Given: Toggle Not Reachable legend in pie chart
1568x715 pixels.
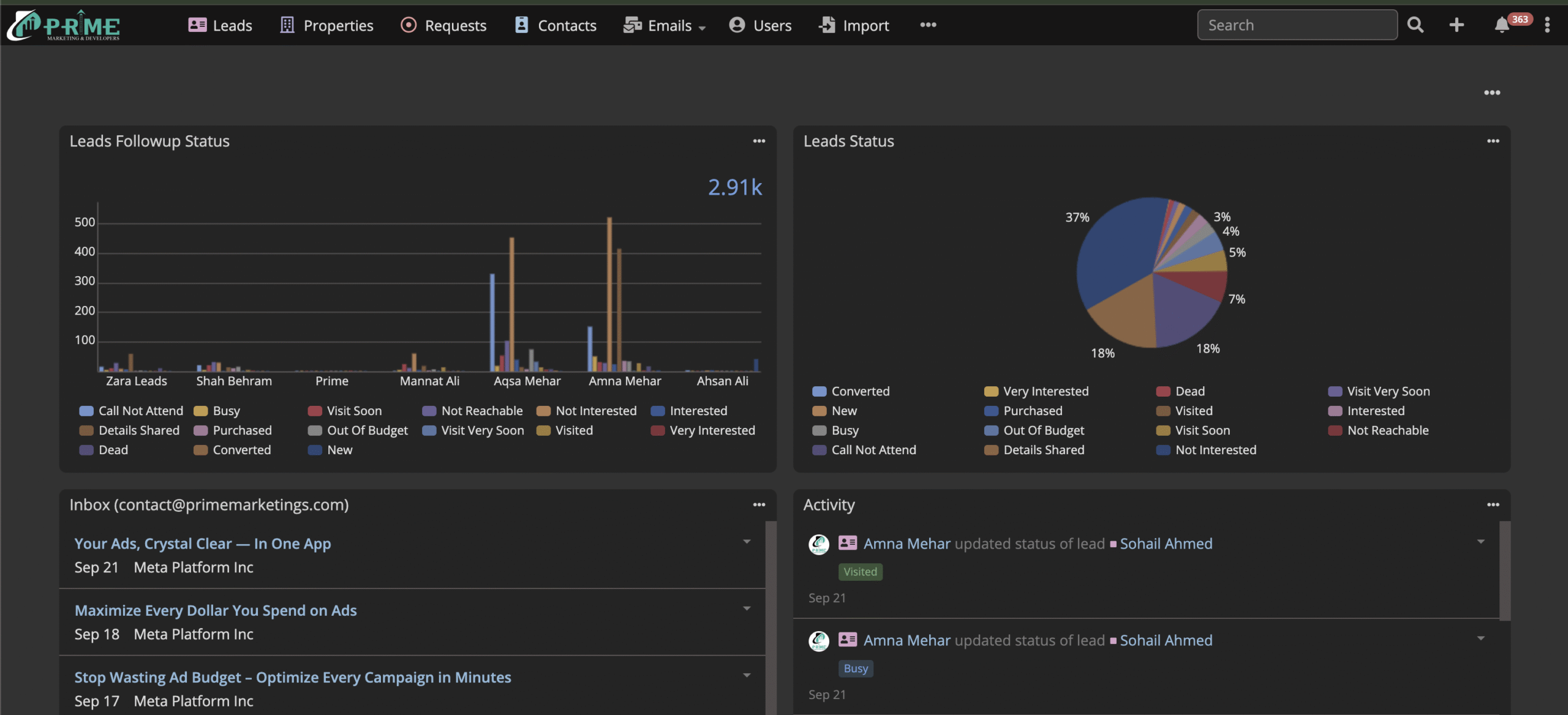Looking at the screenshot, I should [1387, 430].
